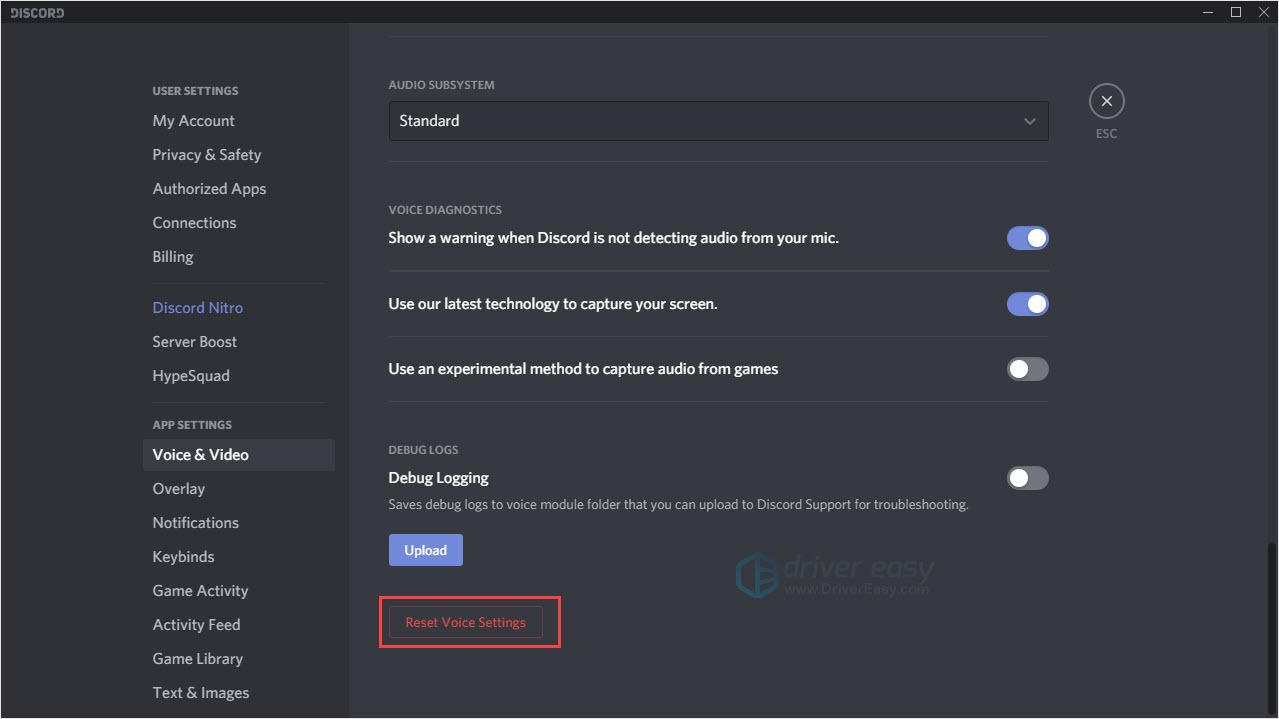Close the Discord window

pos(1262,12)
